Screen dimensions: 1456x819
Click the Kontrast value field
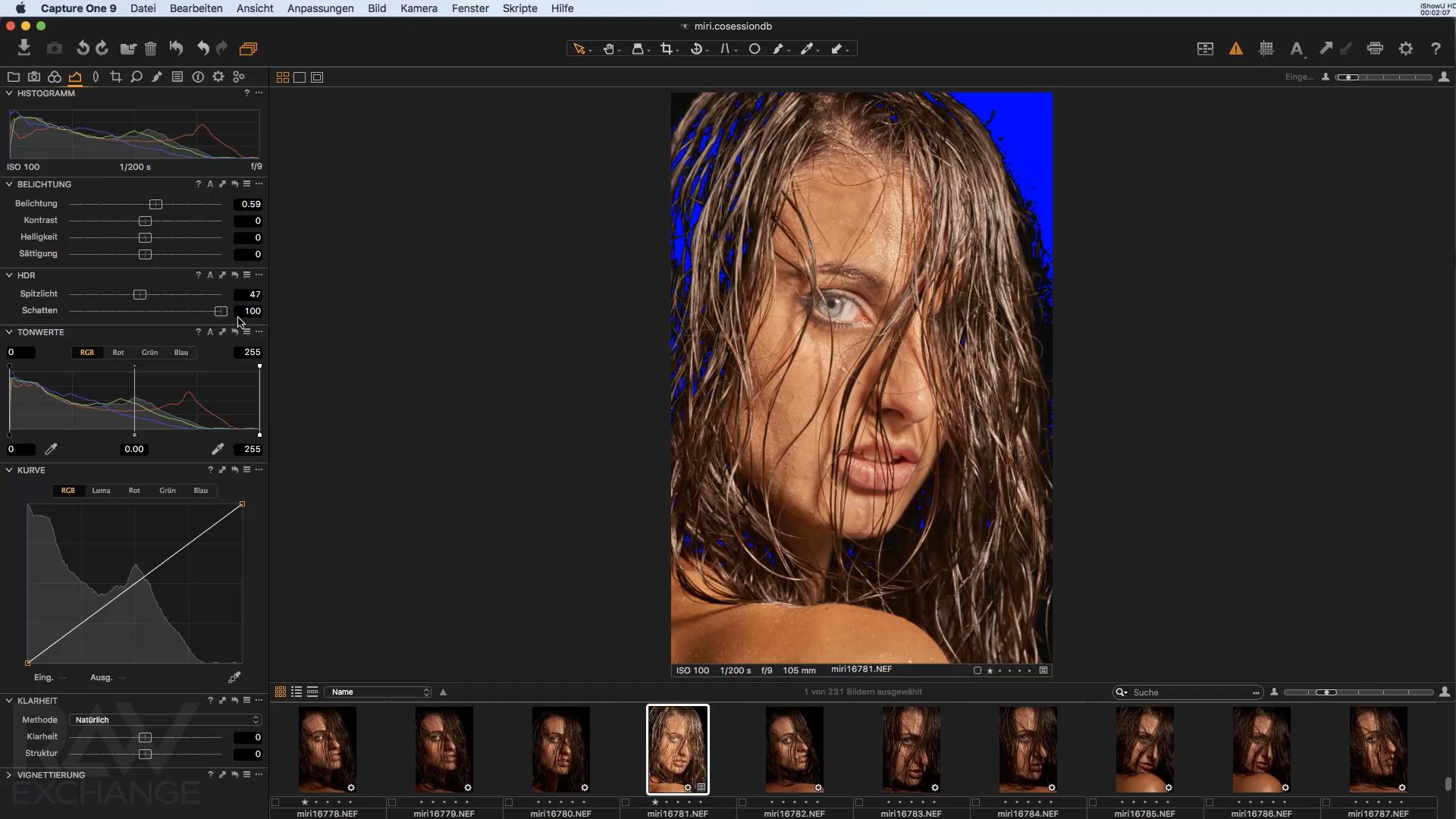click(x=248, y=221)
